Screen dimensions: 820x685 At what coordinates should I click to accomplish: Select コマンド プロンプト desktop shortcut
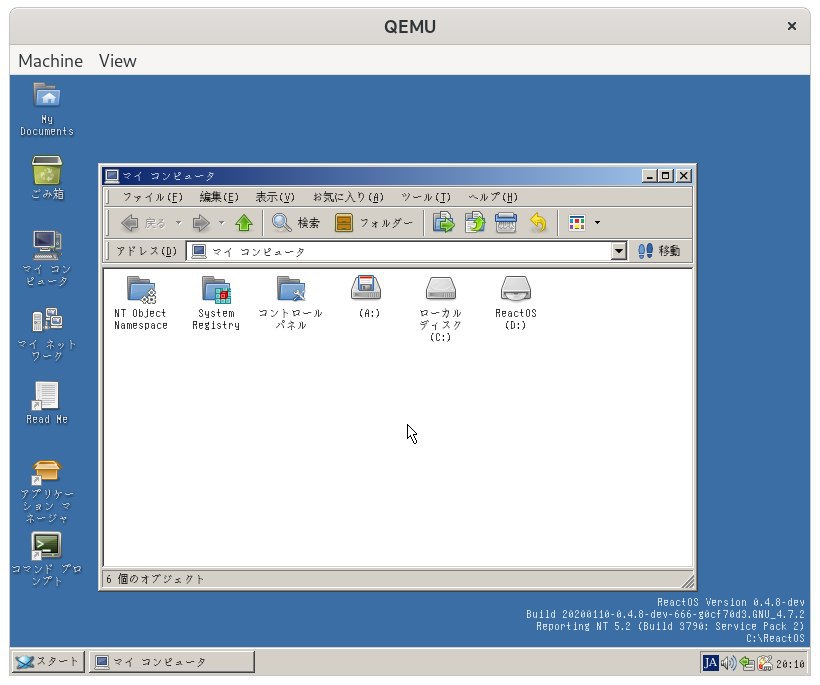pyautogui.click(x=47, y=560)
